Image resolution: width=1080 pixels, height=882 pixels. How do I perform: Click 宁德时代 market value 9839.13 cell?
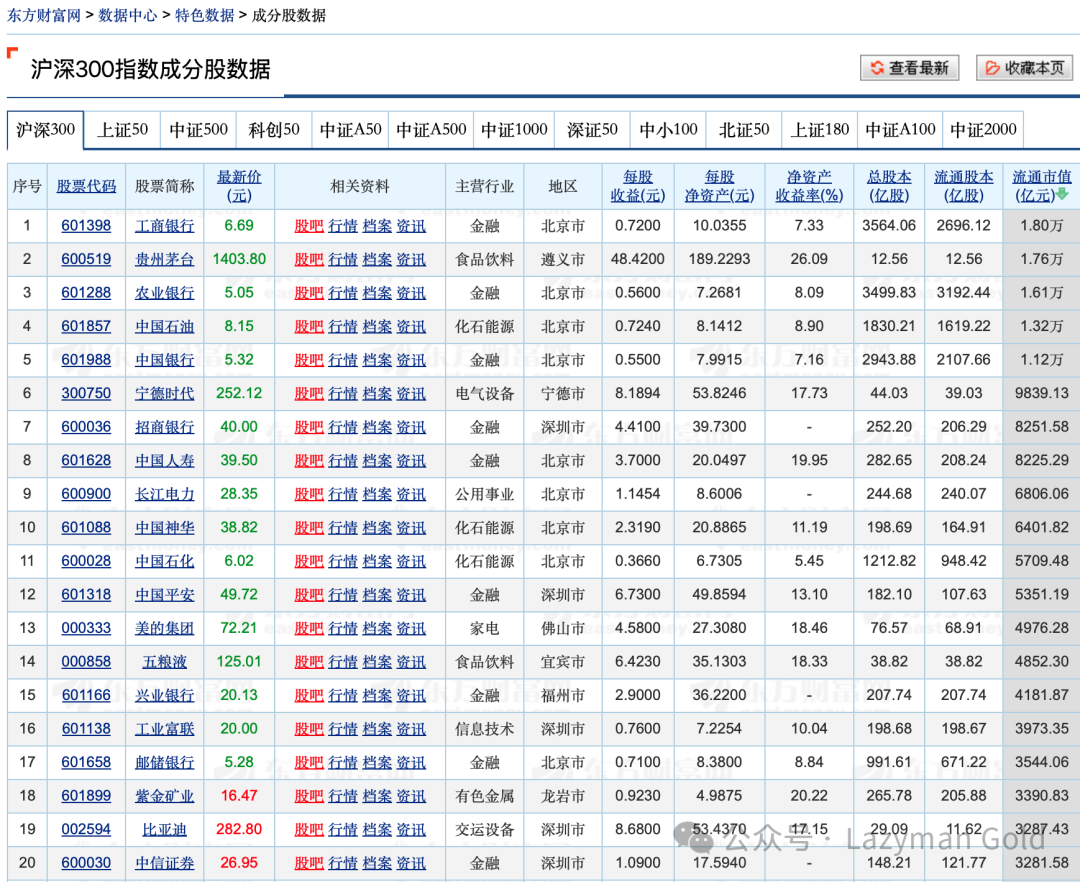1041,393
